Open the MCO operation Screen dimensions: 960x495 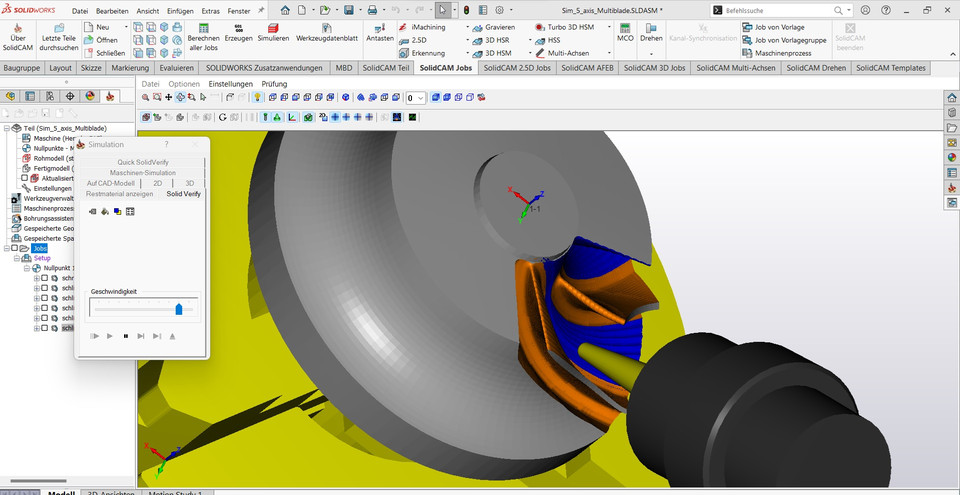[x=625, y=33]
